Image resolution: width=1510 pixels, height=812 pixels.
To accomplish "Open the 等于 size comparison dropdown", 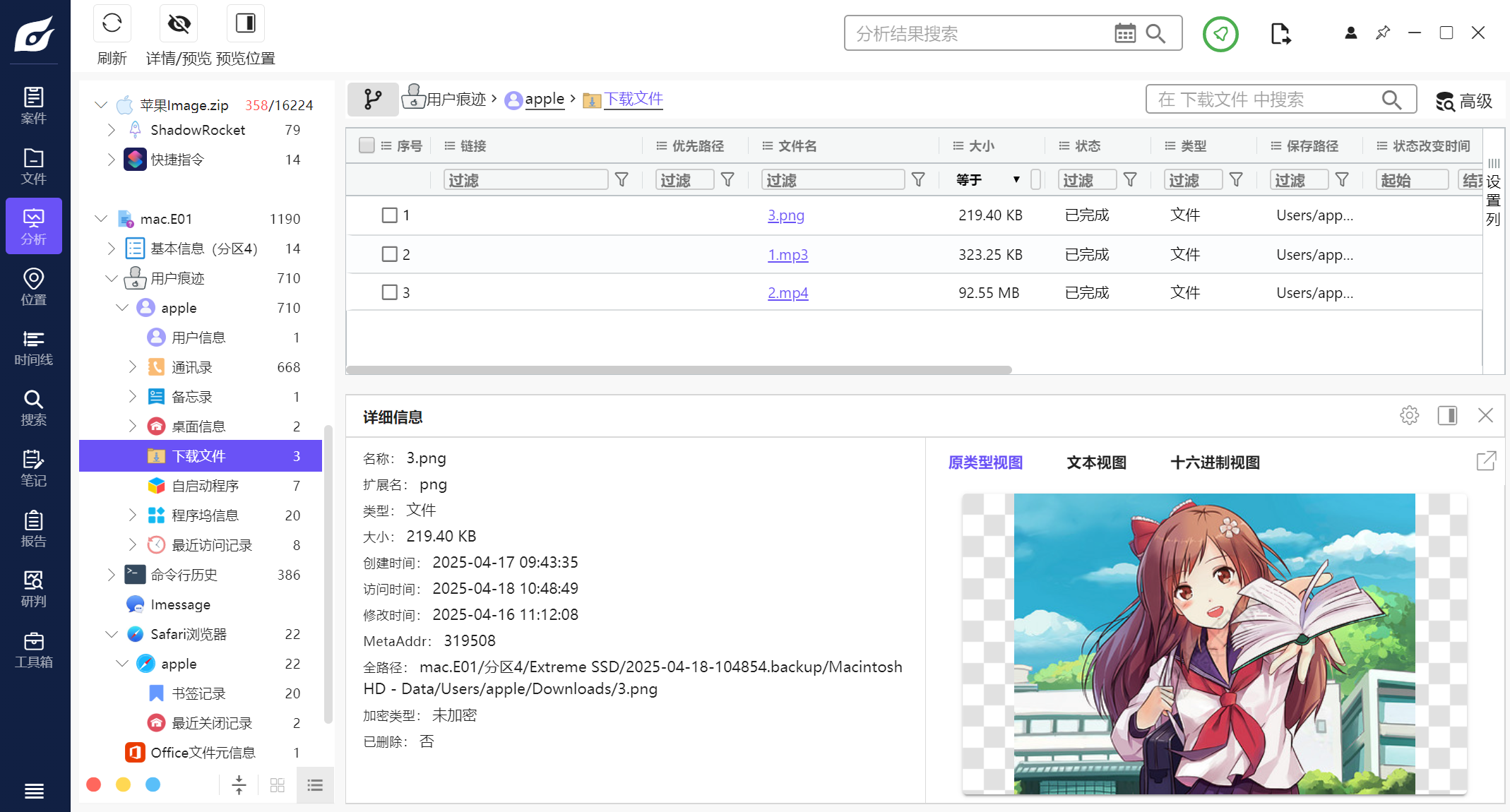I will (x=989, y=179).
